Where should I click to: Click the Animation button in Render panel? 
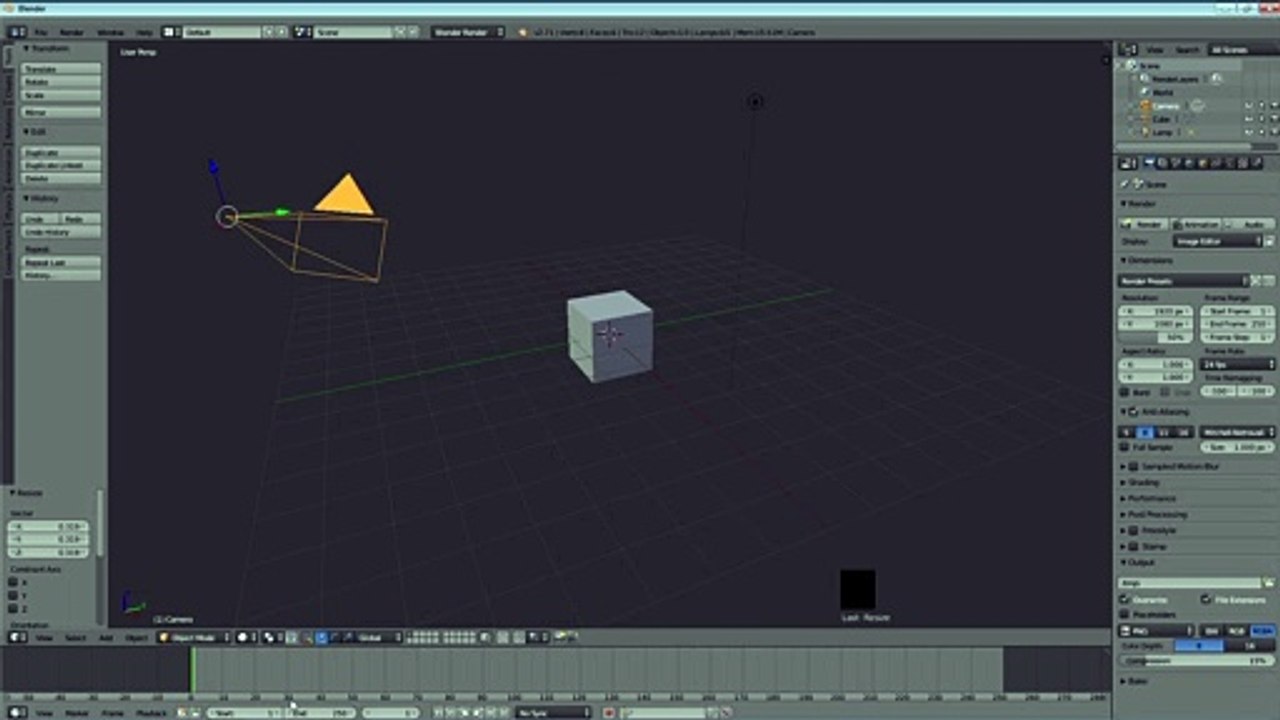tap(1196, 225)
